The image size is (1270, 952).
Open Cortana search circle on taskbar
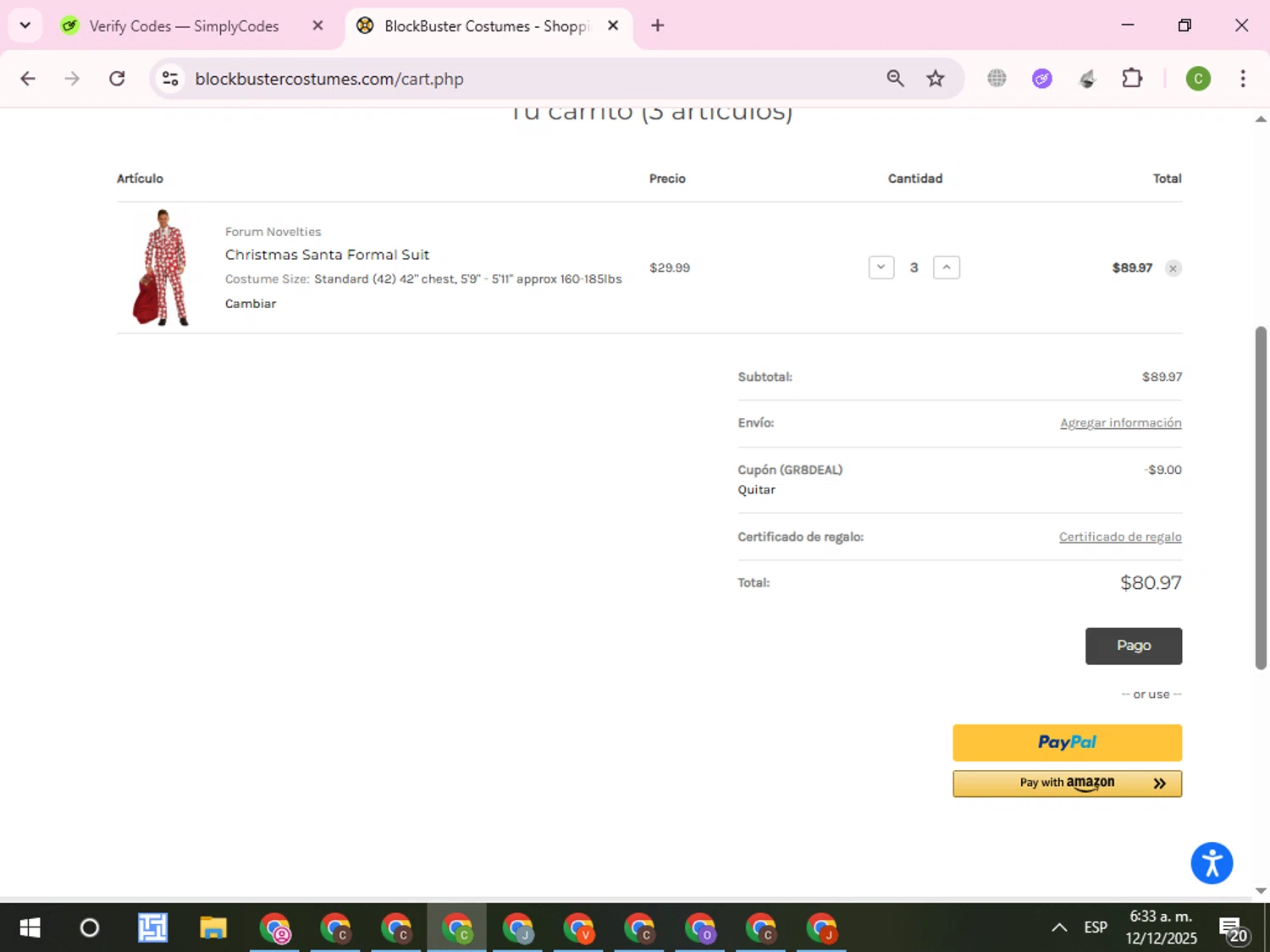point(89,928)
